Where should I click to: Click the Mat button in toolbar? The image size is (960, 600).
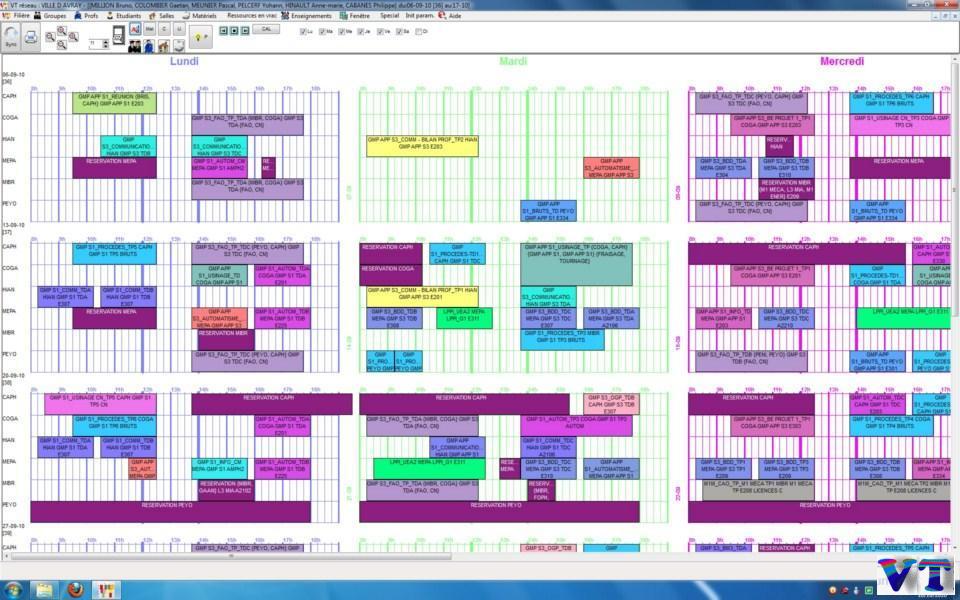(150, 30)
